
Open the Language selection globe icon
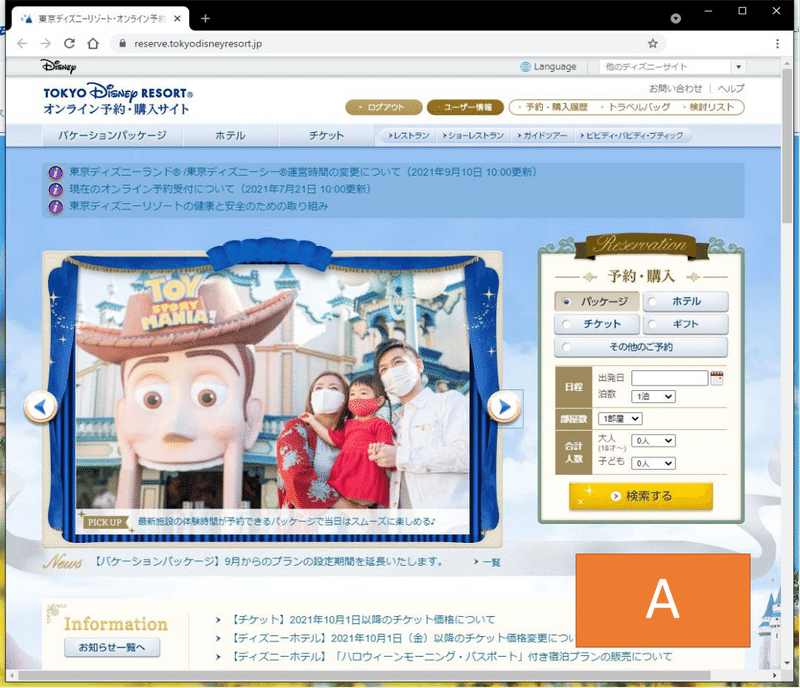(x=524, y=66)
